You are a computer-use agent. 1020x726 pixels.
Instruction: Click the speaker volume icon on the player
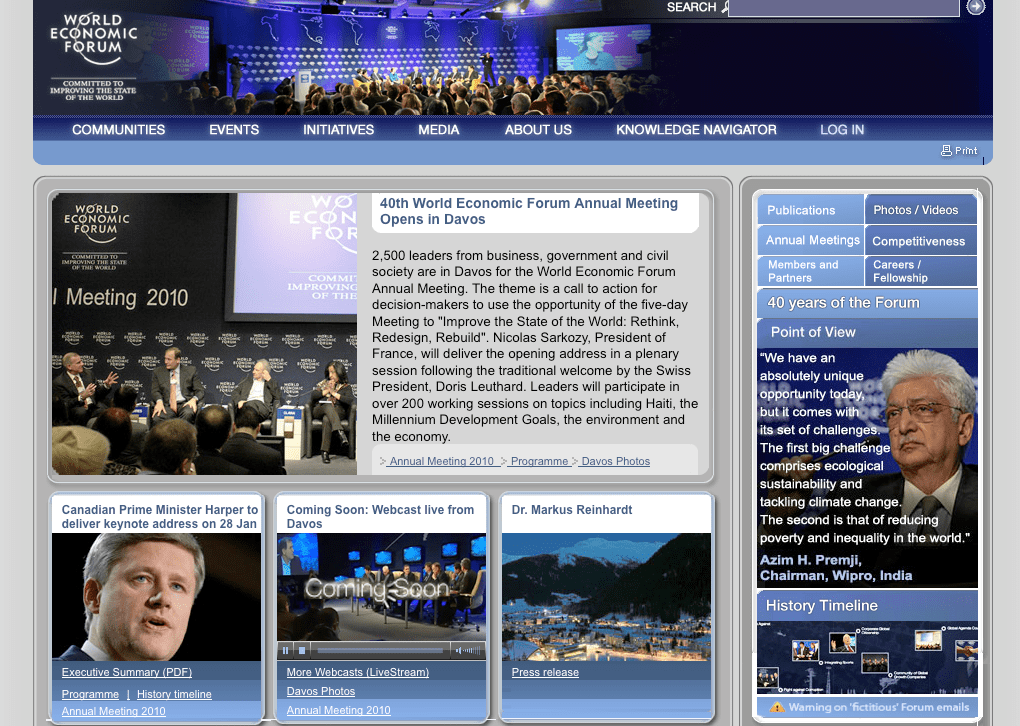pyautogui.click(x=460, y=650)
